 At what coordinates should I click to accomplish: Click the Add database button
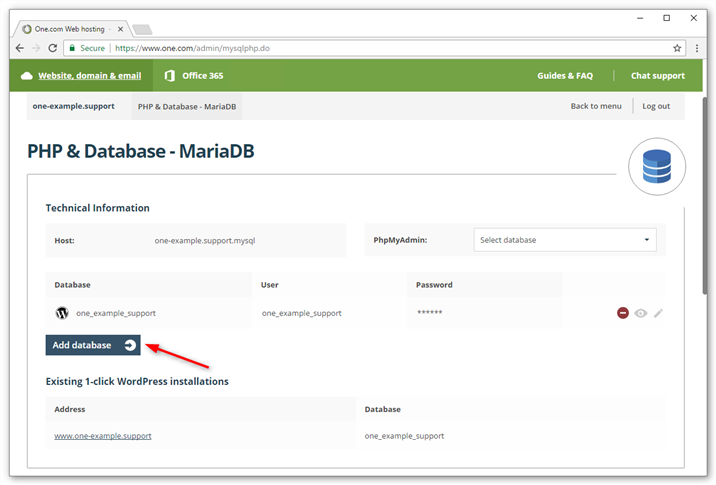point(93,345)
